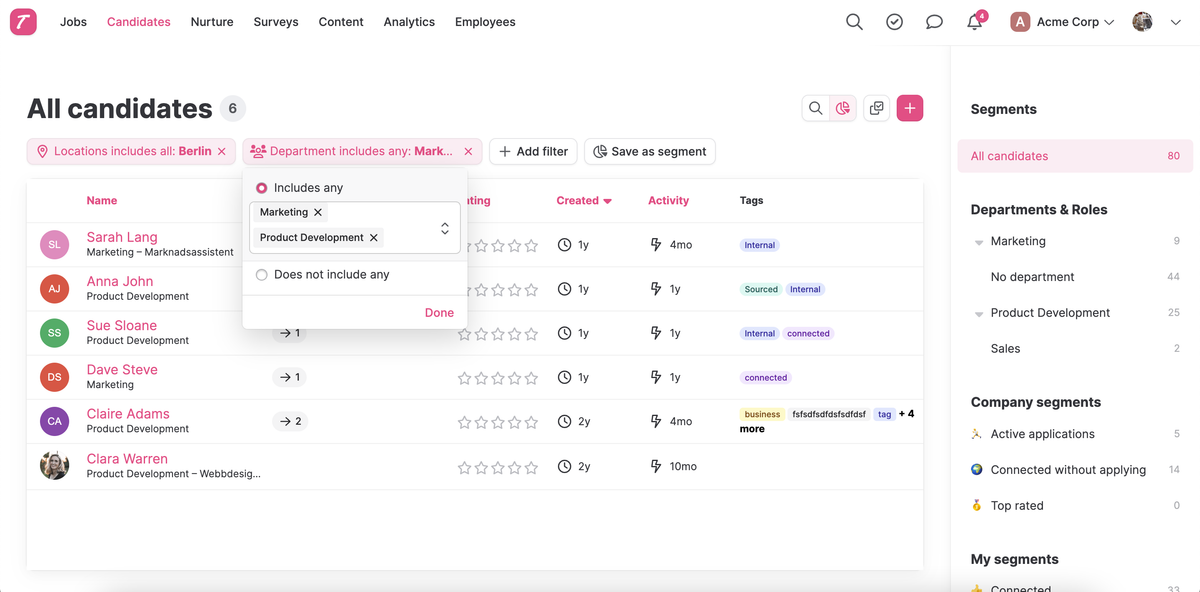Open the tasks checkmark icon
The height and width of the screenshot is (592, 1200).
point(894,22)
